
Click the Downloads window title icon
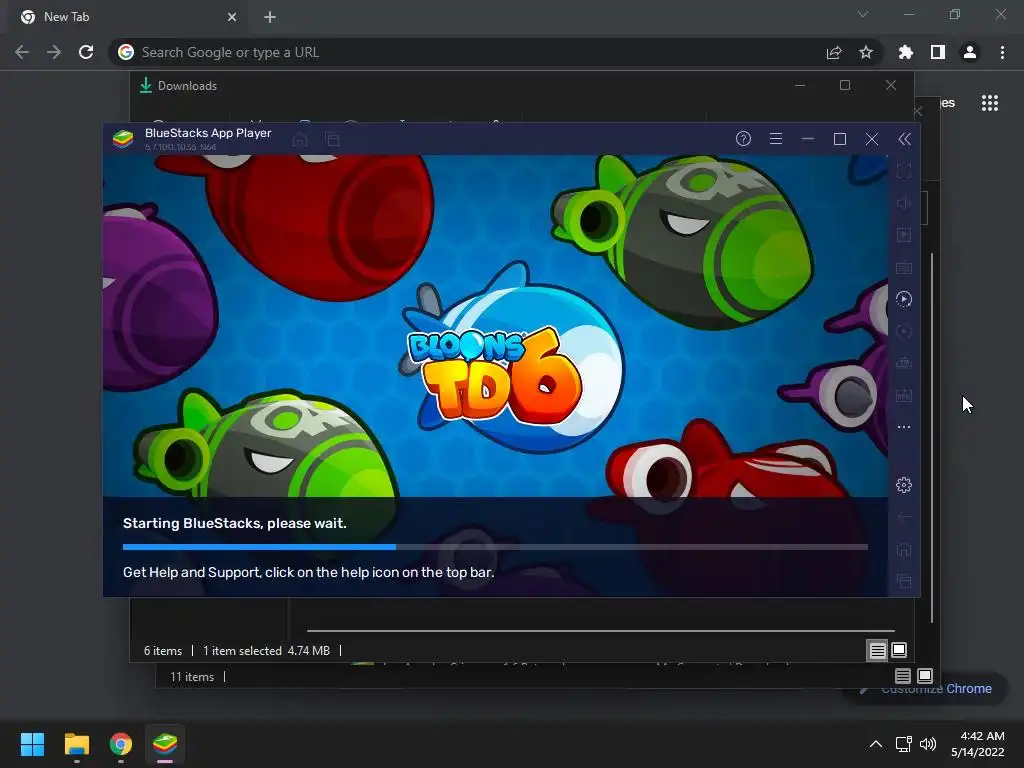click(x=146, y=86)
